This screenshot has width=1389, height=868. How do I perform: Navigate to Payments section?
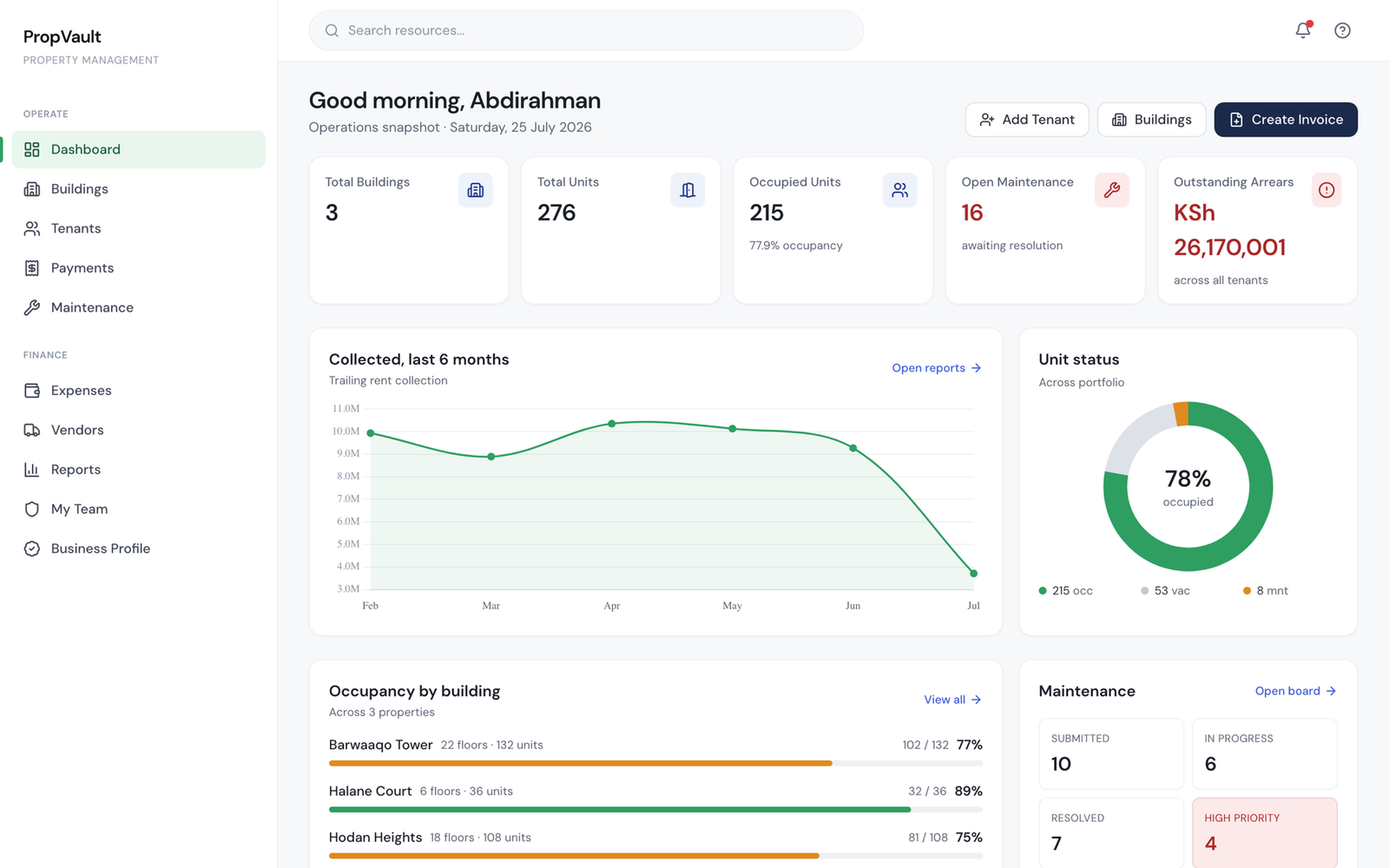(139, 268)
